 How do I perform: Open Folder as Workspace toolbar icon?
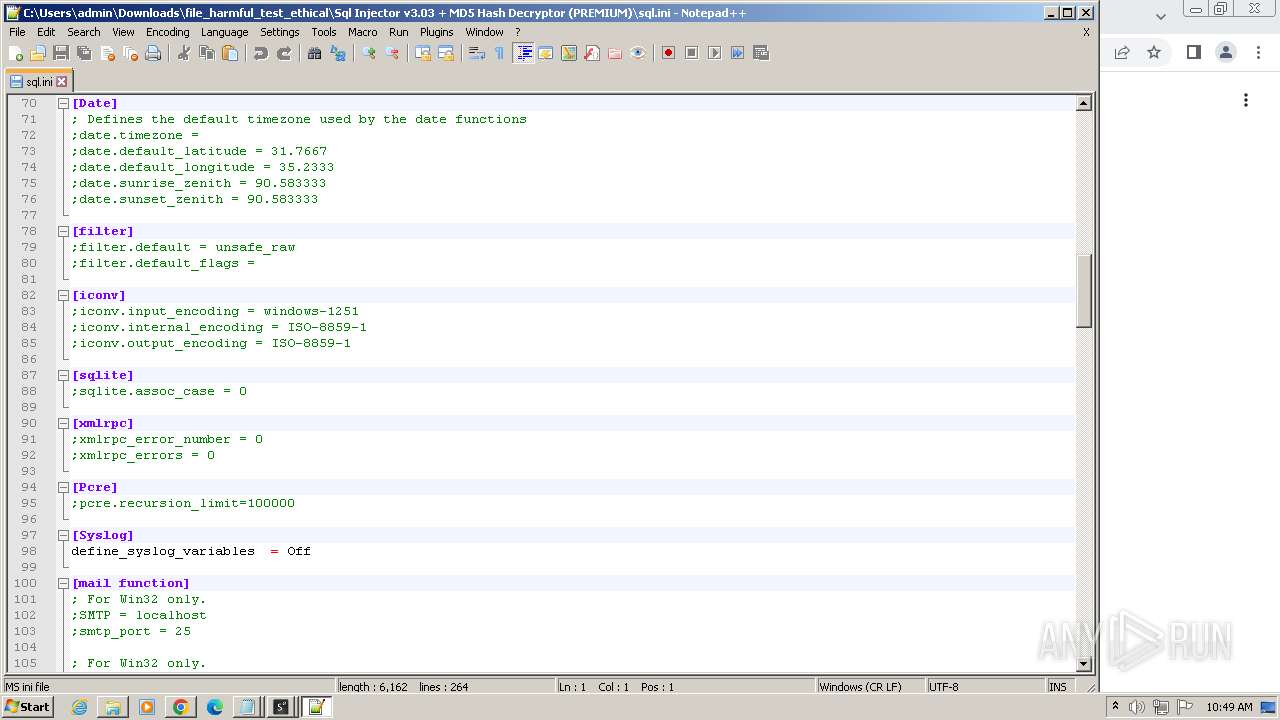pyautogui.click(x=615, y=53)
